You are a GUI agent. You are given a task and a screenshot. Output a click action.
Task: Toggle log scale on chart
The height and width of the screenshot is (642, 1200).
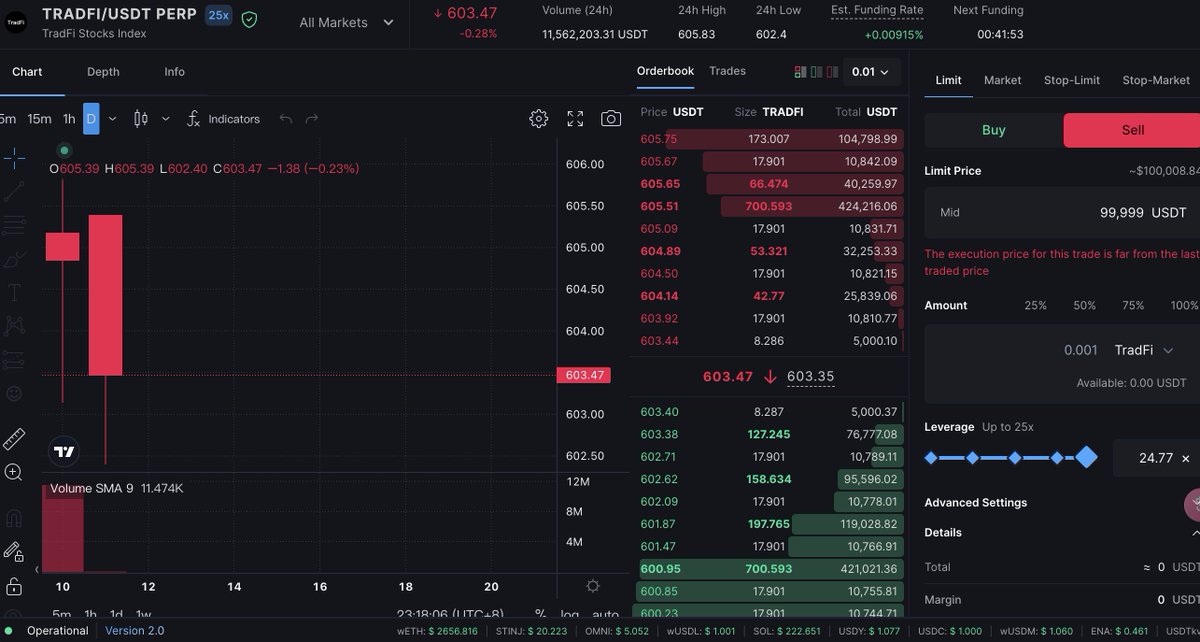point(569,614)
